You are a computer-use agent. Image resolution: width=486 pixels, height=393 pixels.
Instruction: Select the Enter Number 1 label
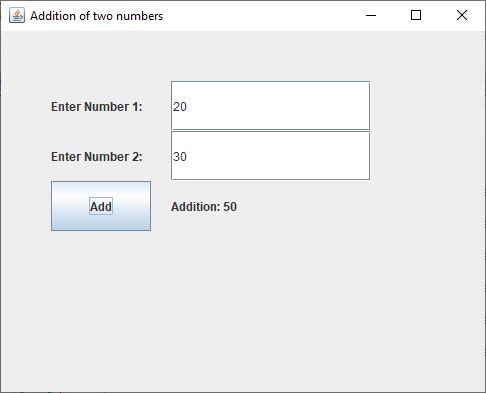(x=97, y=107)
